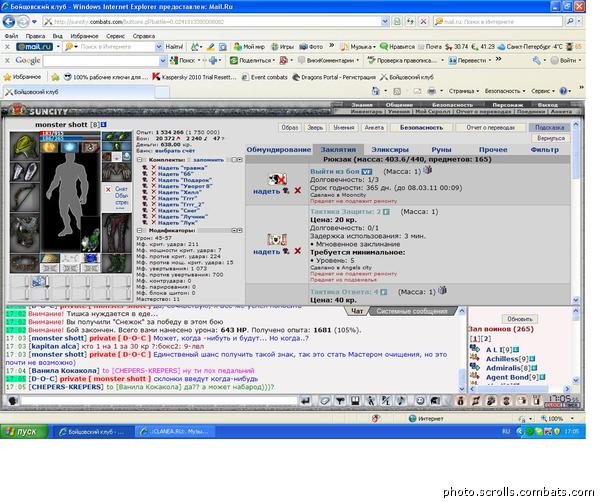Image resolution: width=600 pixels, height=502 pixels.
Task: Open the zoom 100% dropdown in status bar
Action: tap(572, 419)
